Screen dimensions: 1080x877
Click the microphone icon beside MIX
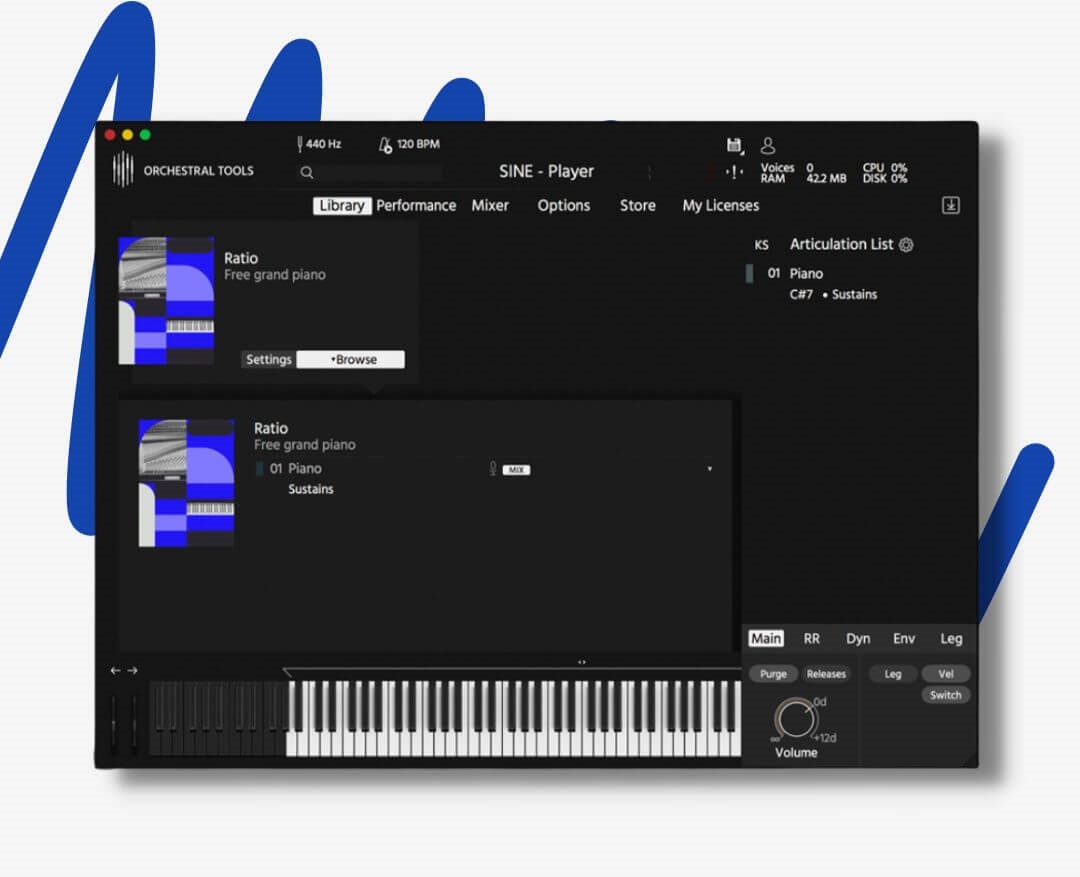(492, 468)
